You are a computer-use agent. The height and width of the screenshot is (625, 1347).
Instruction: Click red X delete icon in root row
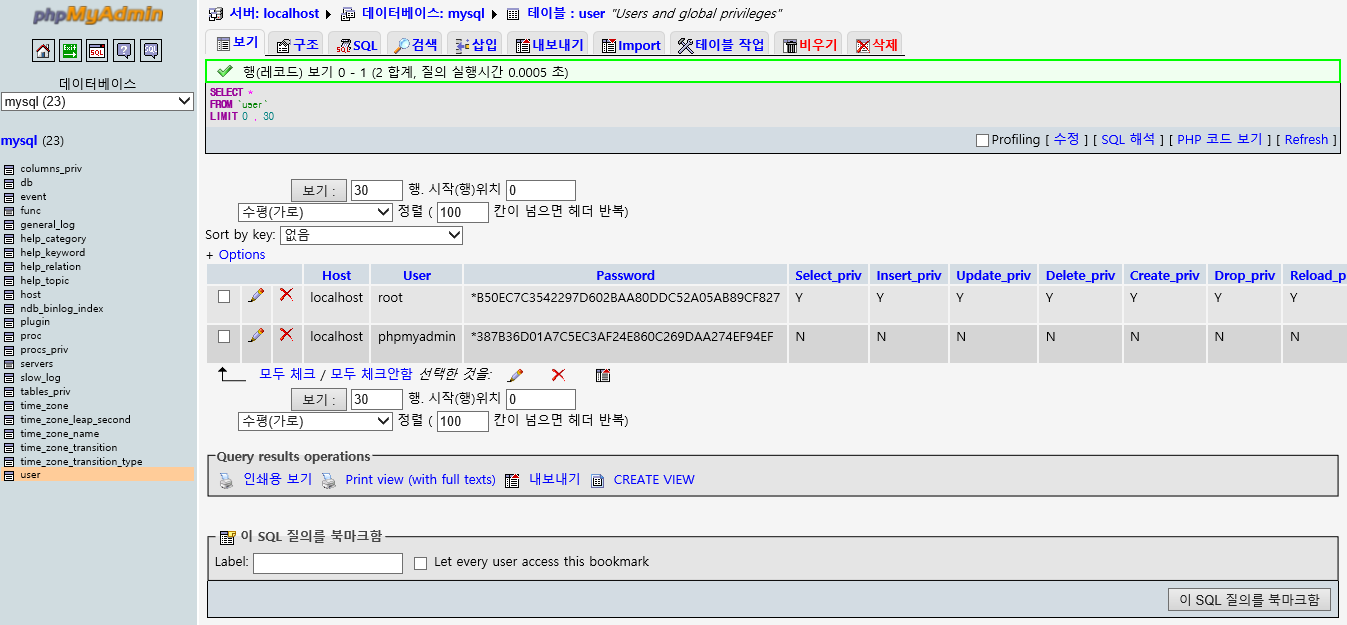[x=286, y=295]
